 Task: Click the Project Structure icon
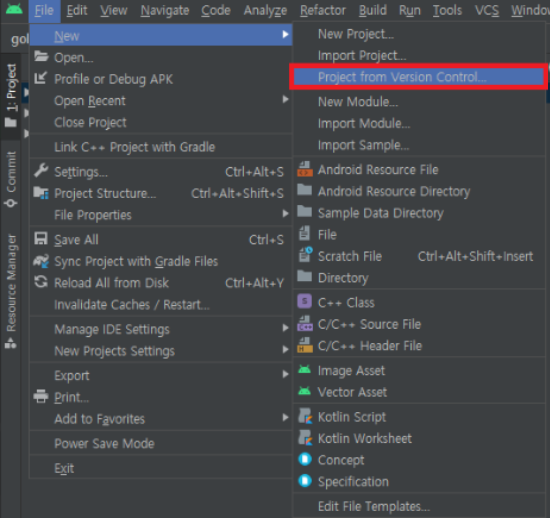41,193
